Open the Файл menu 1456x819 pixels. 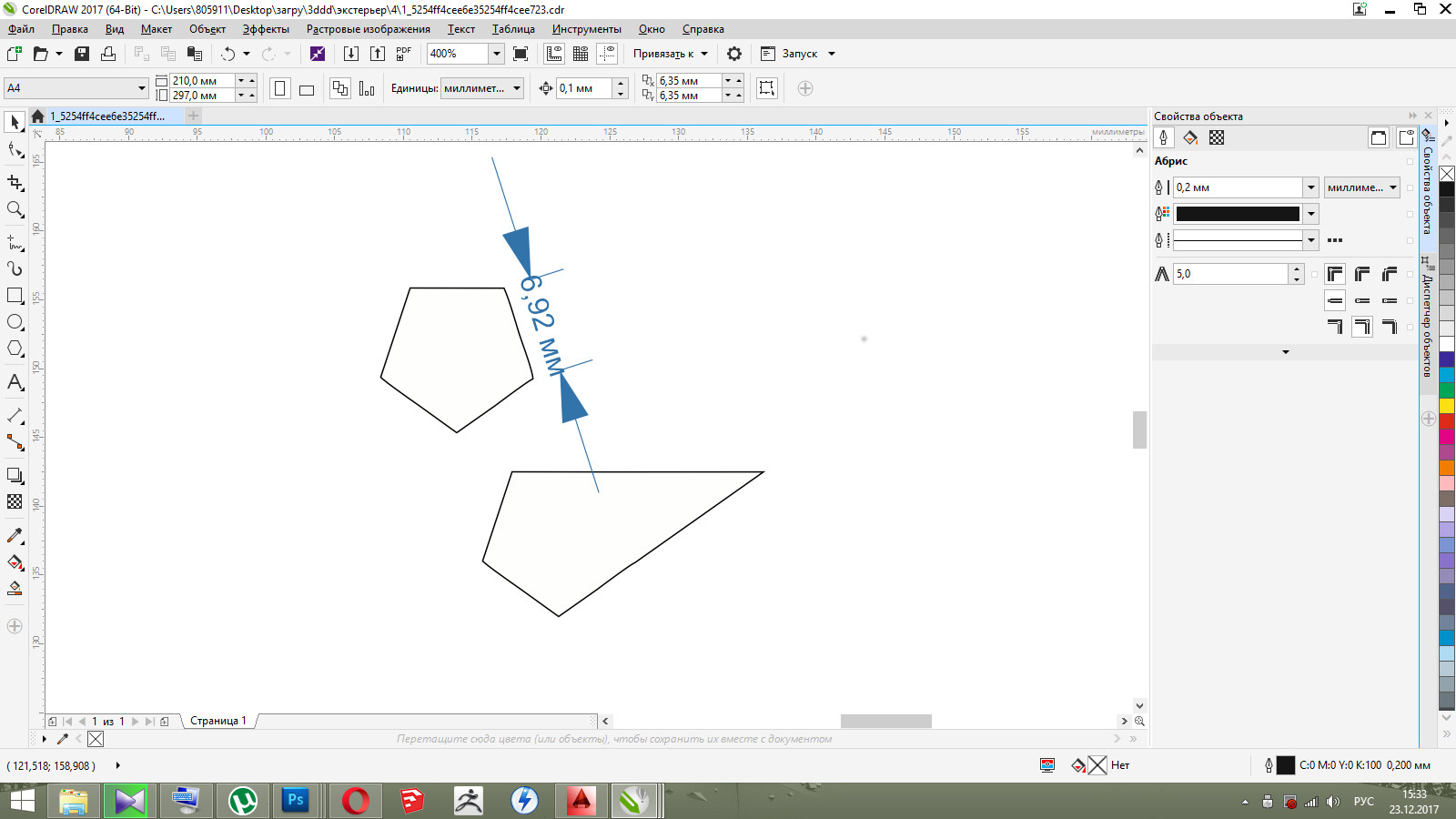point(21,29)
